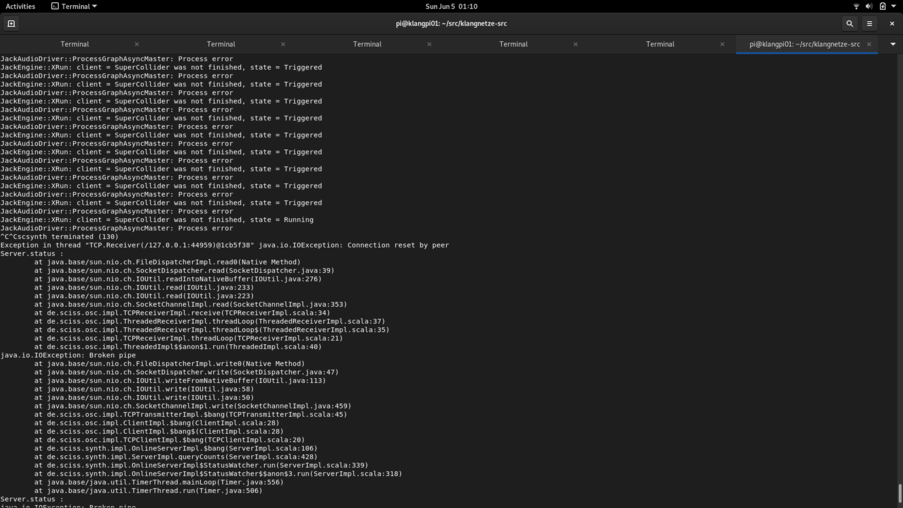
Task: Click the new tab icon in header bar
Action: [11, 23]
